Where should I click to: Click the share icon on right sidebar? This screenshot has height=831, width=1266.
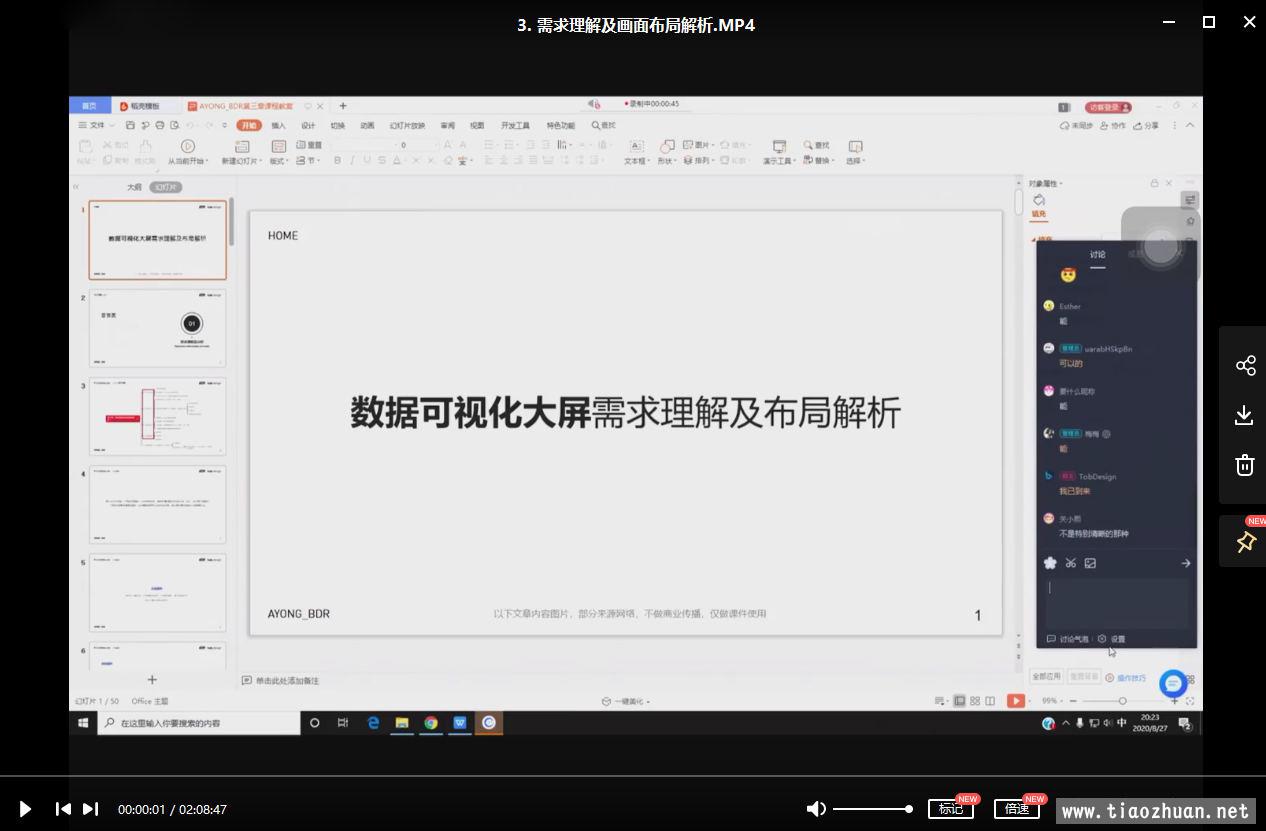pyautogui.click(x=1245, y=365)
